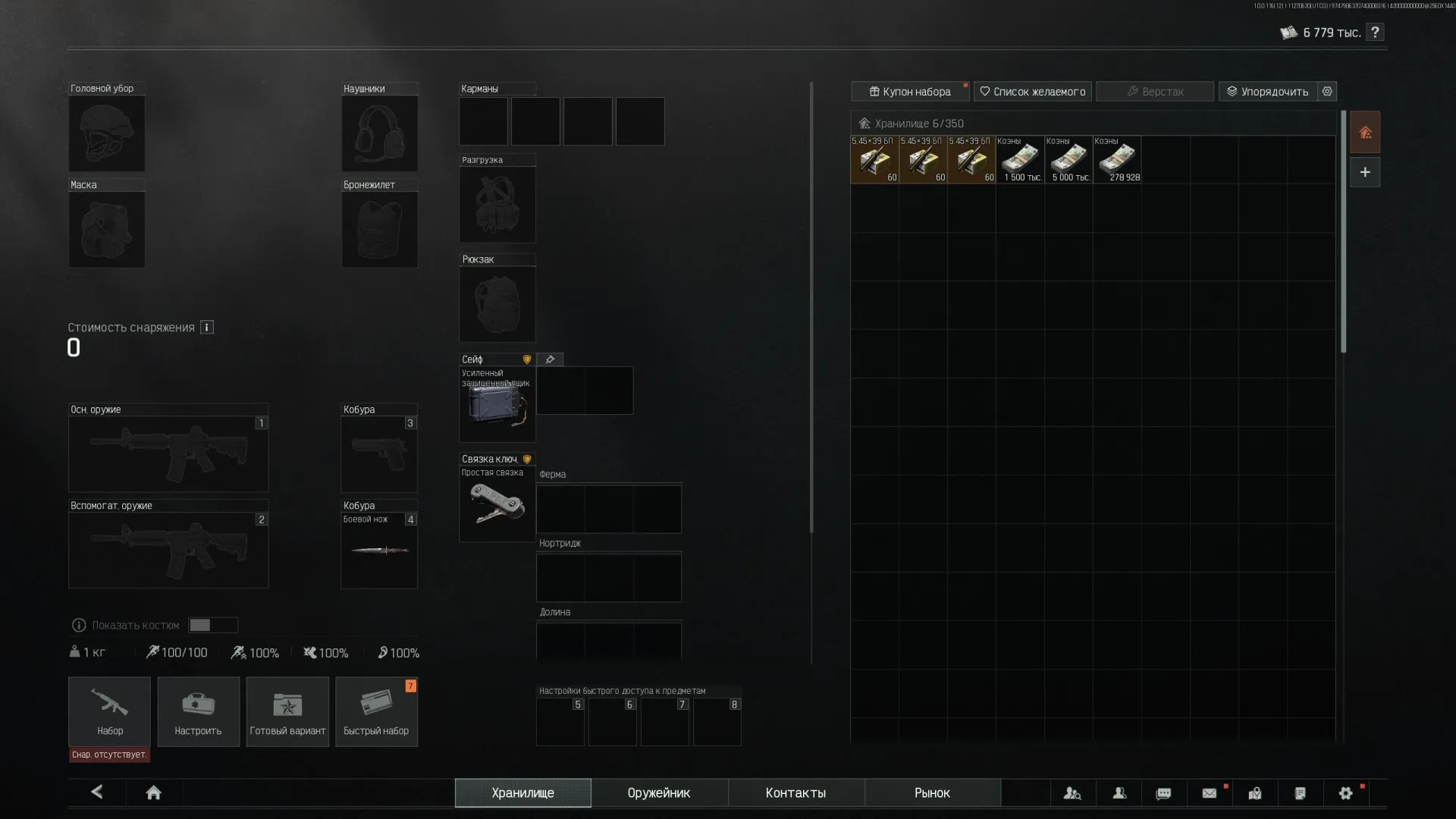Select quick access slot 6
1456x819 pixels.
613,722
